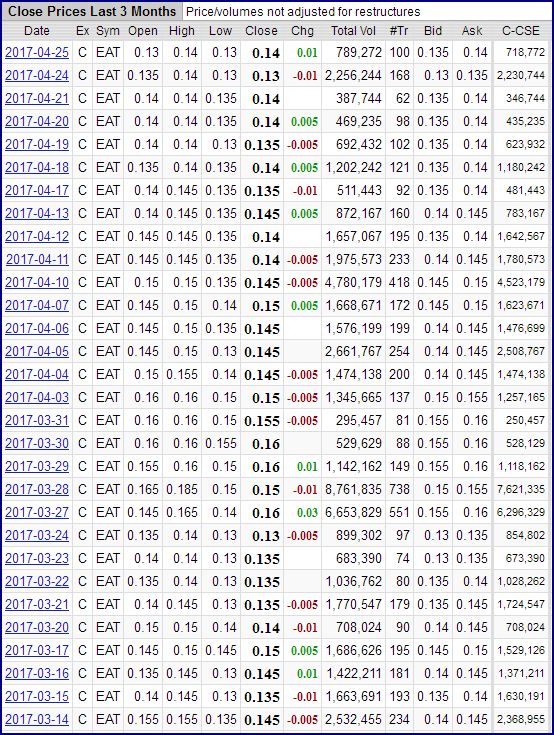Select the restructures adjustment notice text
The image size is (554, 735).
pos(303,11)
